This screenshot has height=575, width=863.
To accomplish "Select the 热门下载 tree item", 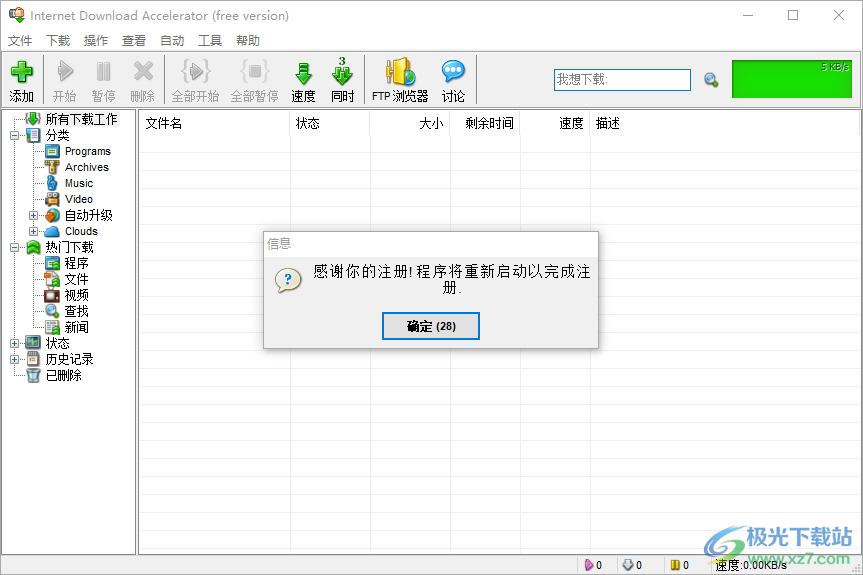I will click(69, 247).
